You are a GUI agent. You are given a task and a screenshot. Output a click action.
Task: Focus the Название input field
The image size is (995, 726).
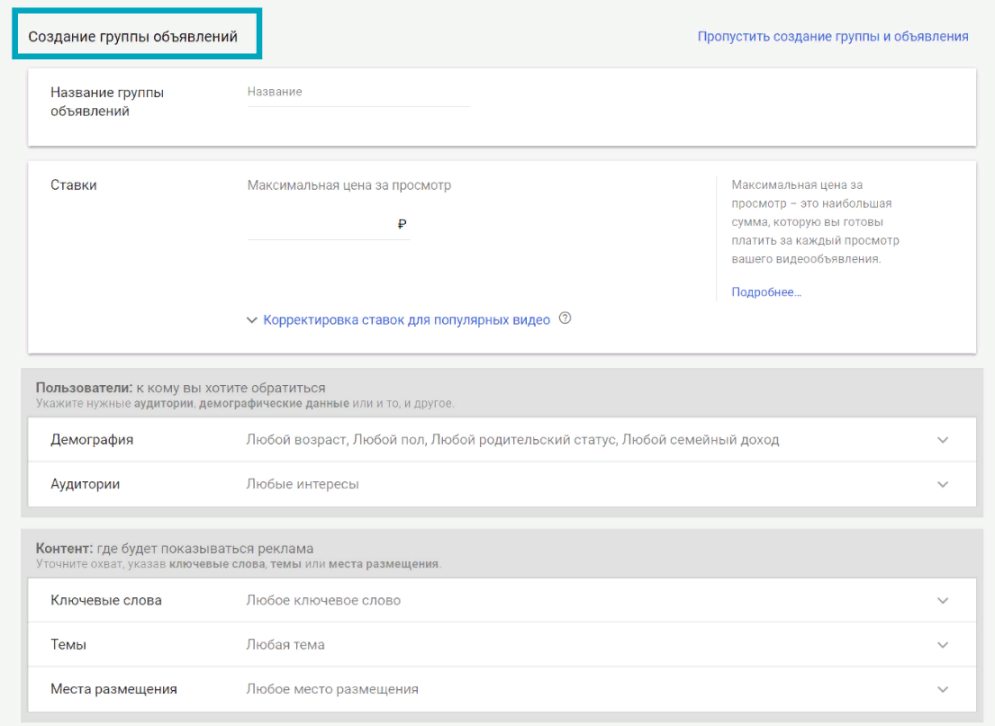click(x=357, y=92)
